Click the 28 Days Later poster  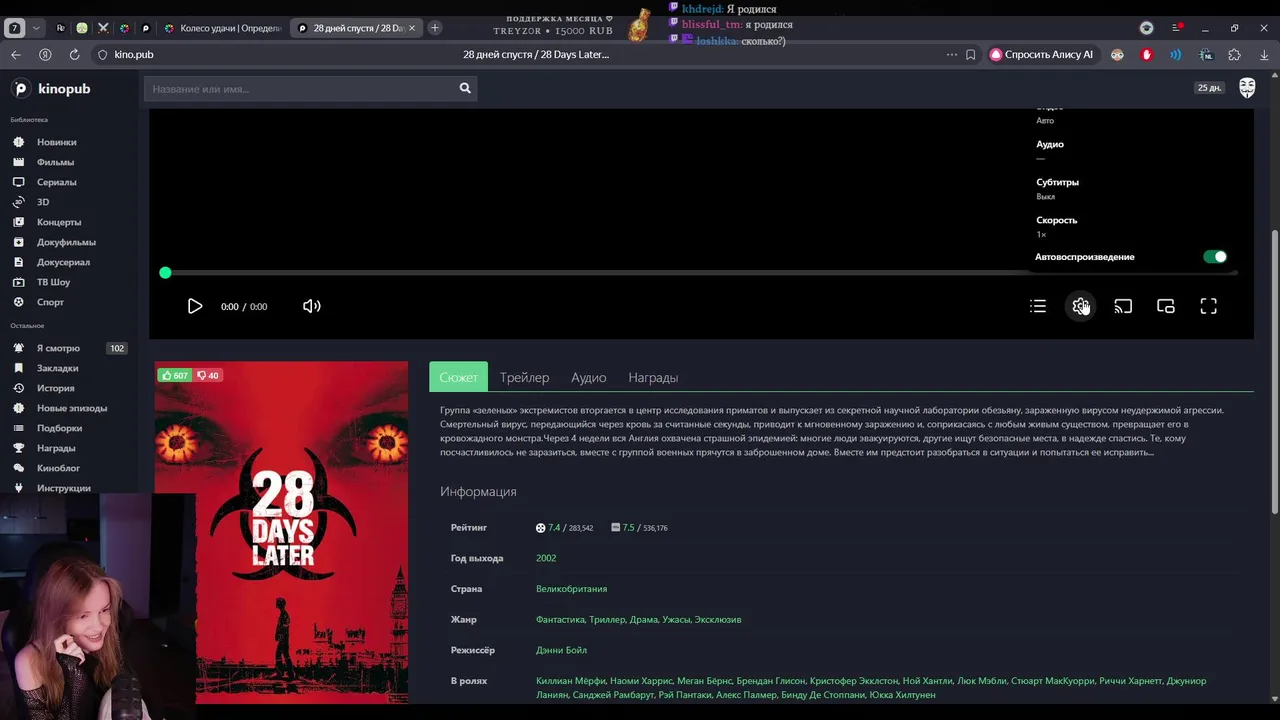(x=281, y=532)
